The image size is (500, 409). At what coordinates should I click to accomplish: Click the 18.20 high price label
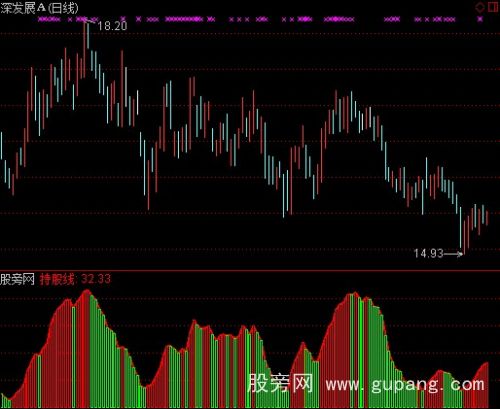click(x=112, y=26)
